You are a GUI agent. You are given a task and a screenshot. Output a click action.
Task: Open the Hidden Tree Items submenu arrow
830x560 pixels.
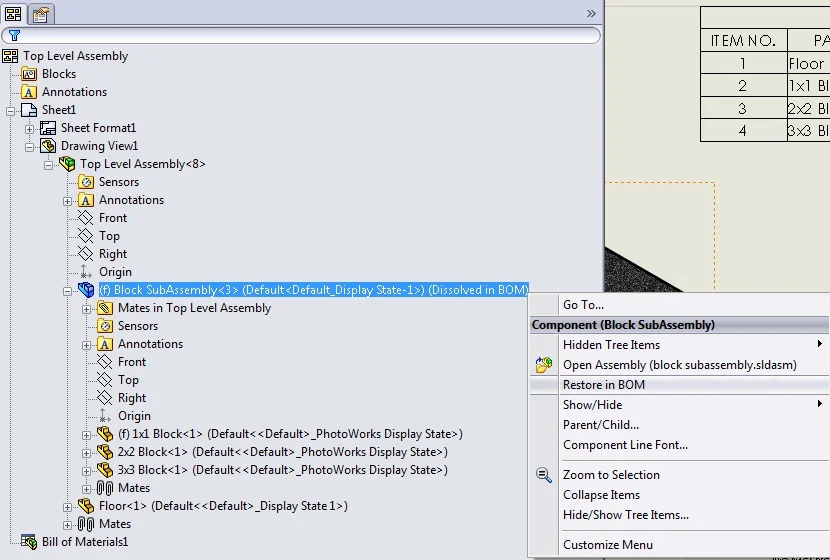coord(819,344)
